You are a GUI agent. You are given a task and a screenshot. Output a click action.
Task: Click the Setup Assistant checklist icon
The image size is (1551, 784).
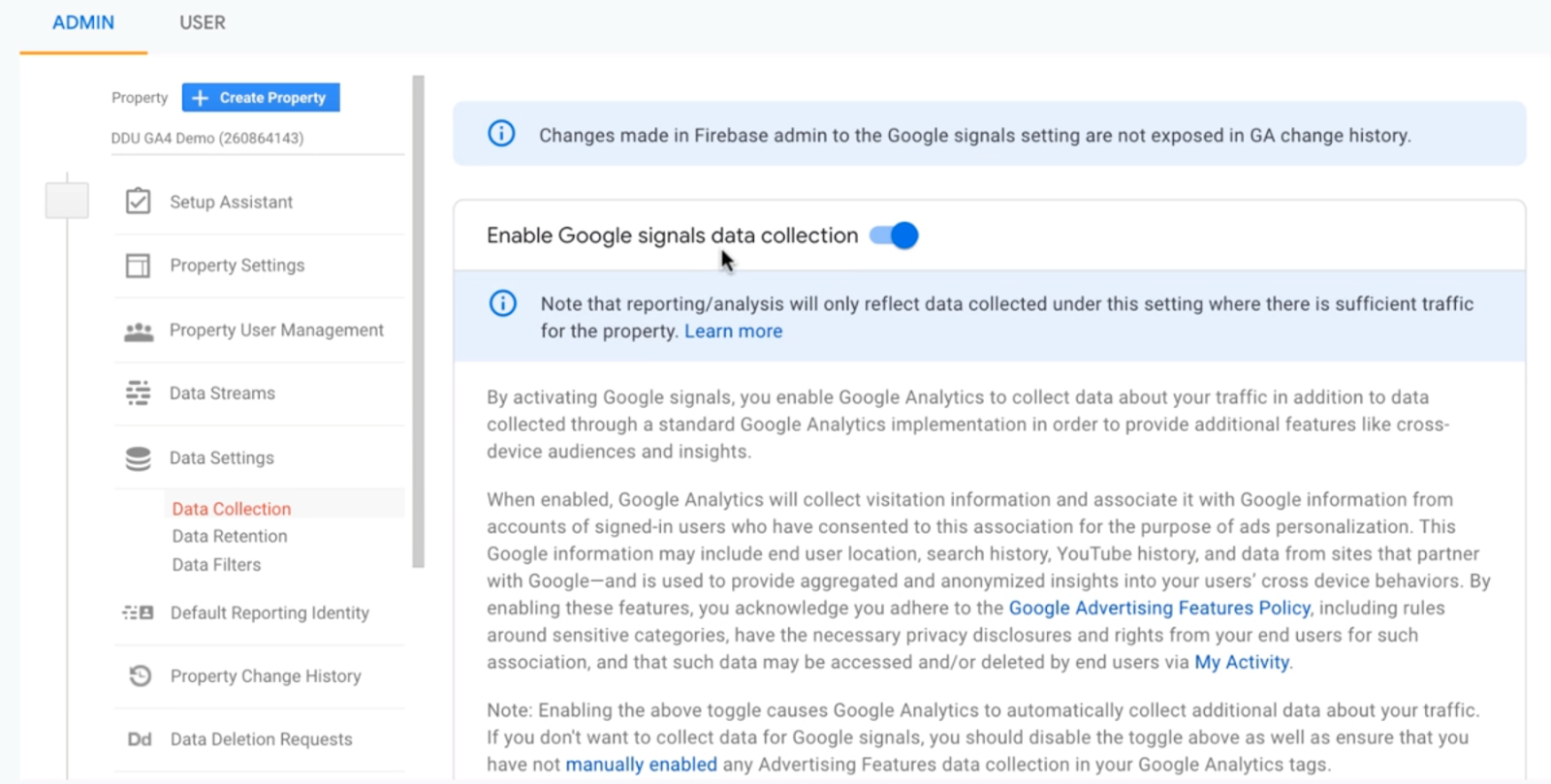pyautogui.click(x=138, y=202)
